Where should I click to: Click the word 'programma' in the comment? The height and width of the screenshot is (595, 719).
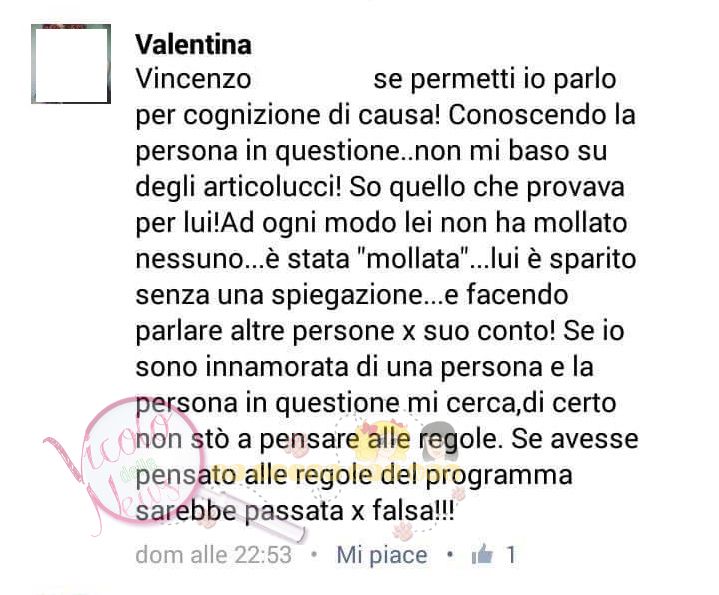[499, 476]
